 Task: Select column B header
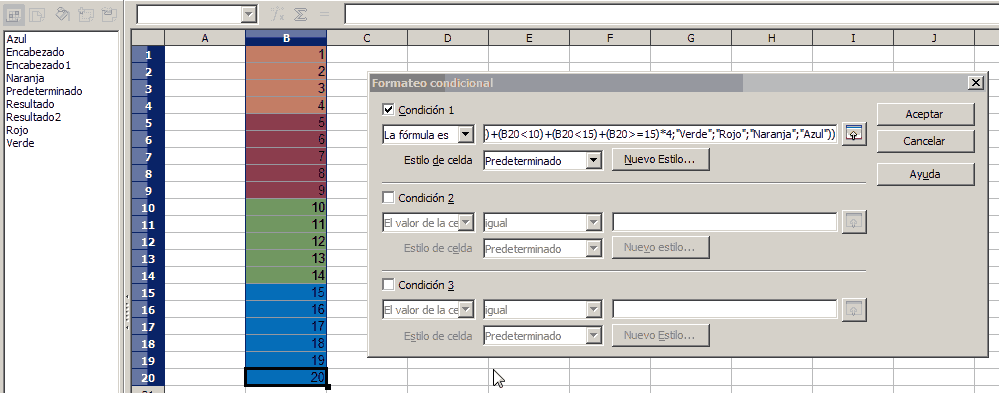[286, 38]
